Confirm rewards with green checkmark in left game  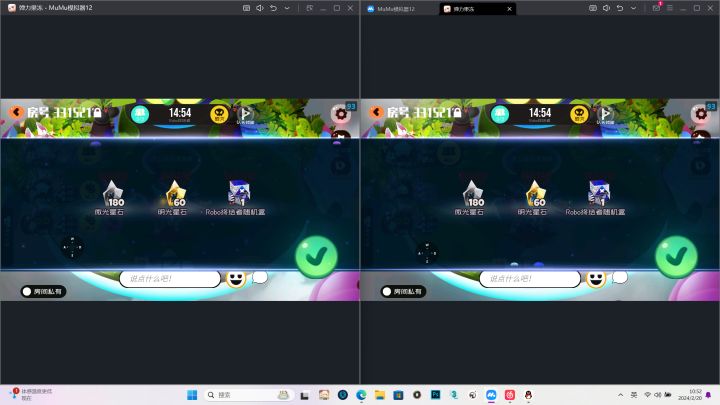pyautogui.click(x=316, y=256)
